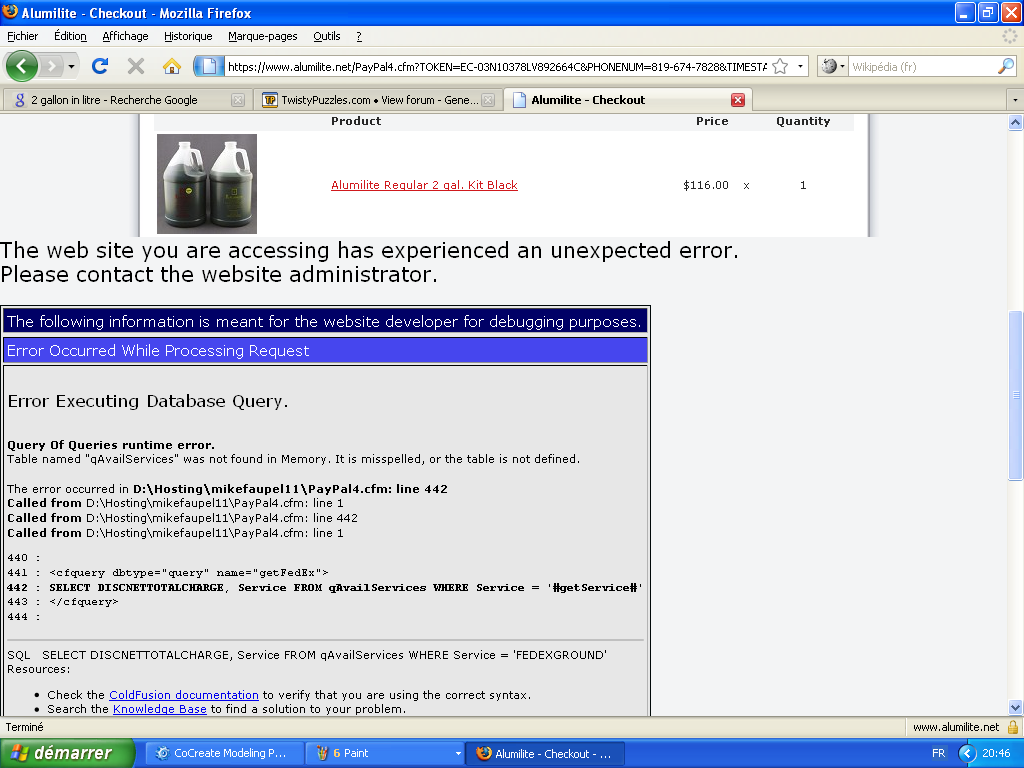Expand hidden system tray icons arrow
1024x768 pixels.
[967, 754]
